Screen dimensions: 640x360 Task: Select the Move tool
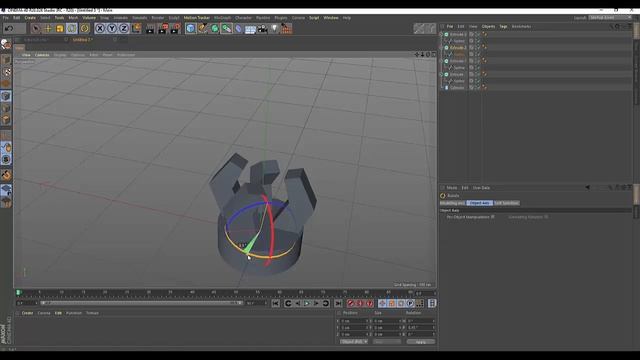pyautogui.click(x=48, y=28)
